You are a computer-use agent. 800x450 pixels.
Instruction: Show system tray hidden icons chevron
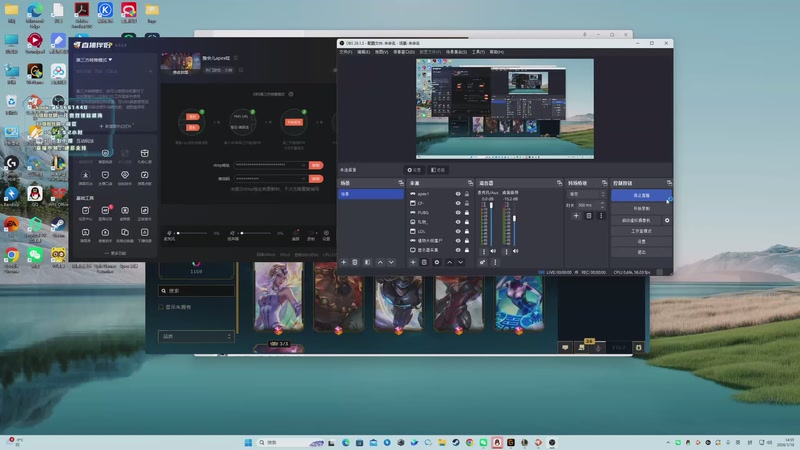tap(668, 442)
